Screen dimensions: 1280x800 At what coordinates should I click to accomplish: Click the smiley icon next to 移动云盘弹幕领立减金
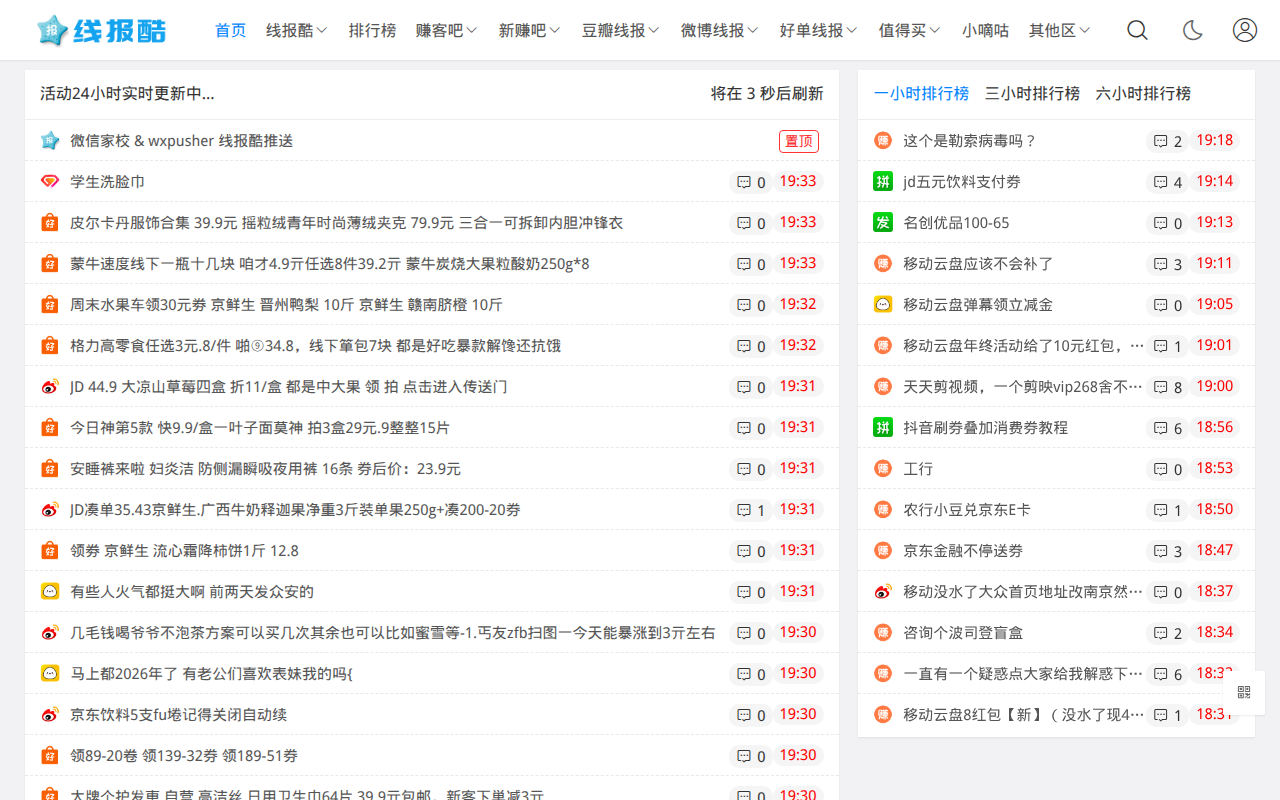882,304
